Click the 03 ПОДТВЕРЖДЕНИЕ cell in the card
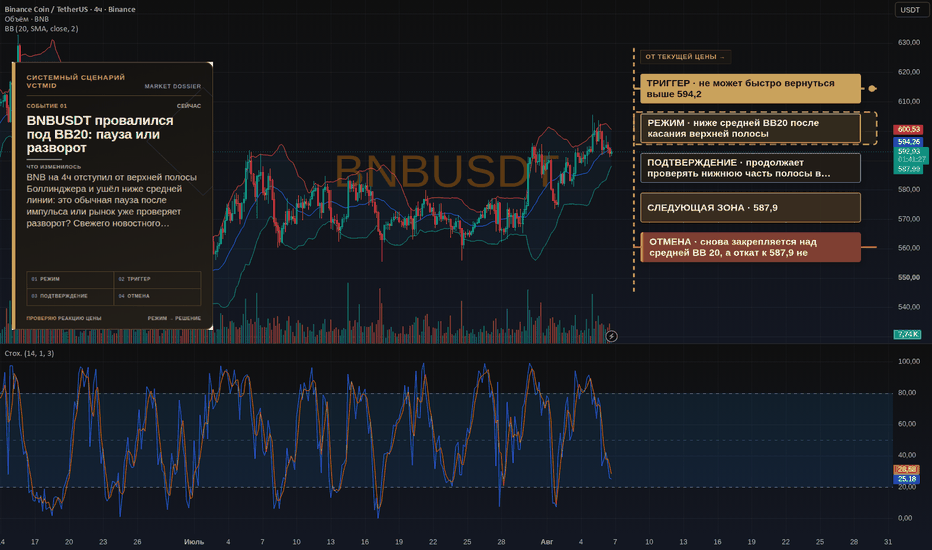 click(x=70, y=296)
